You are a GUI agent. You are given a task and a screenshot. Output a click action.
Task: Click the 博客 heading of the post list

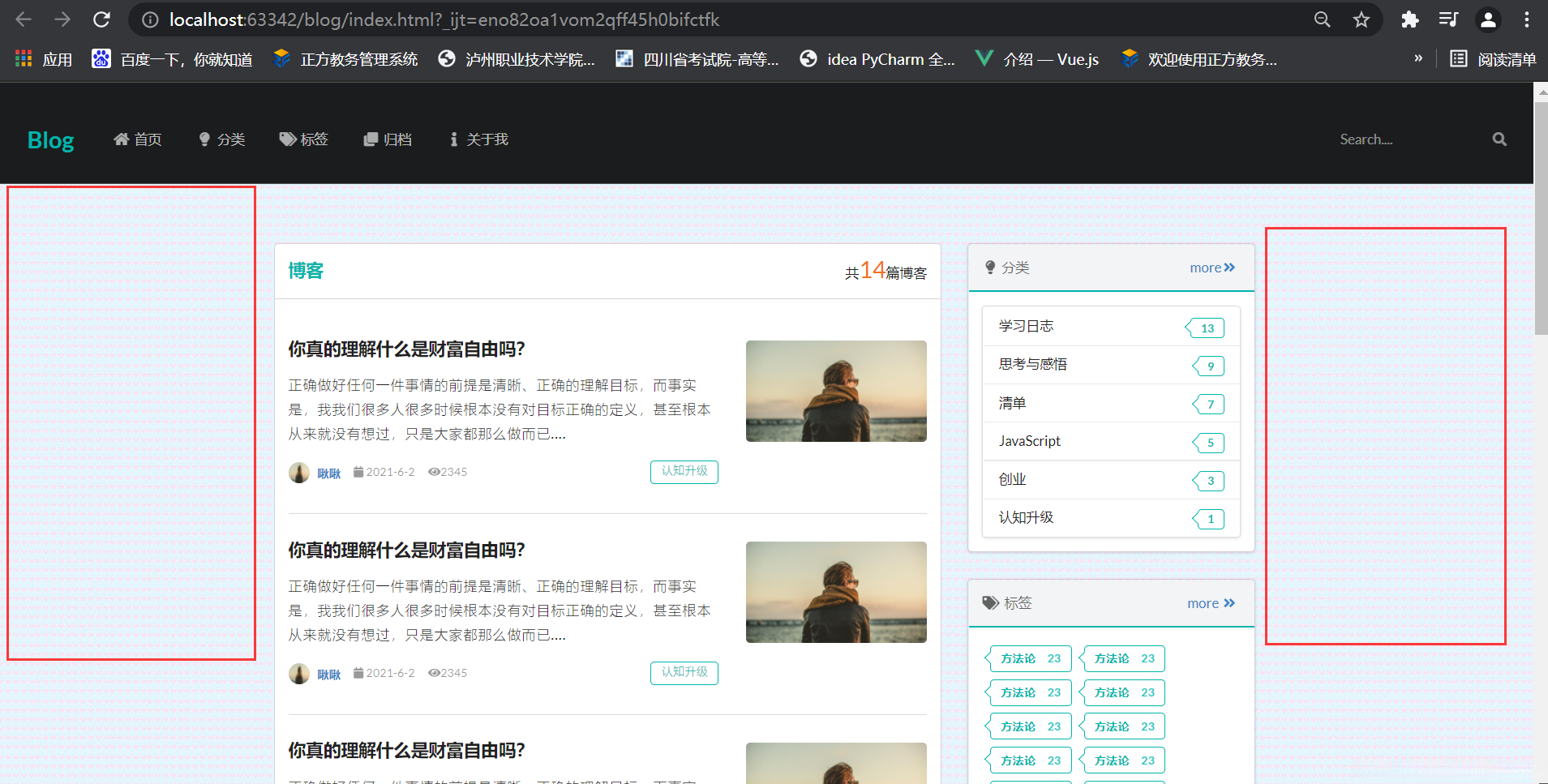point(306,271)
